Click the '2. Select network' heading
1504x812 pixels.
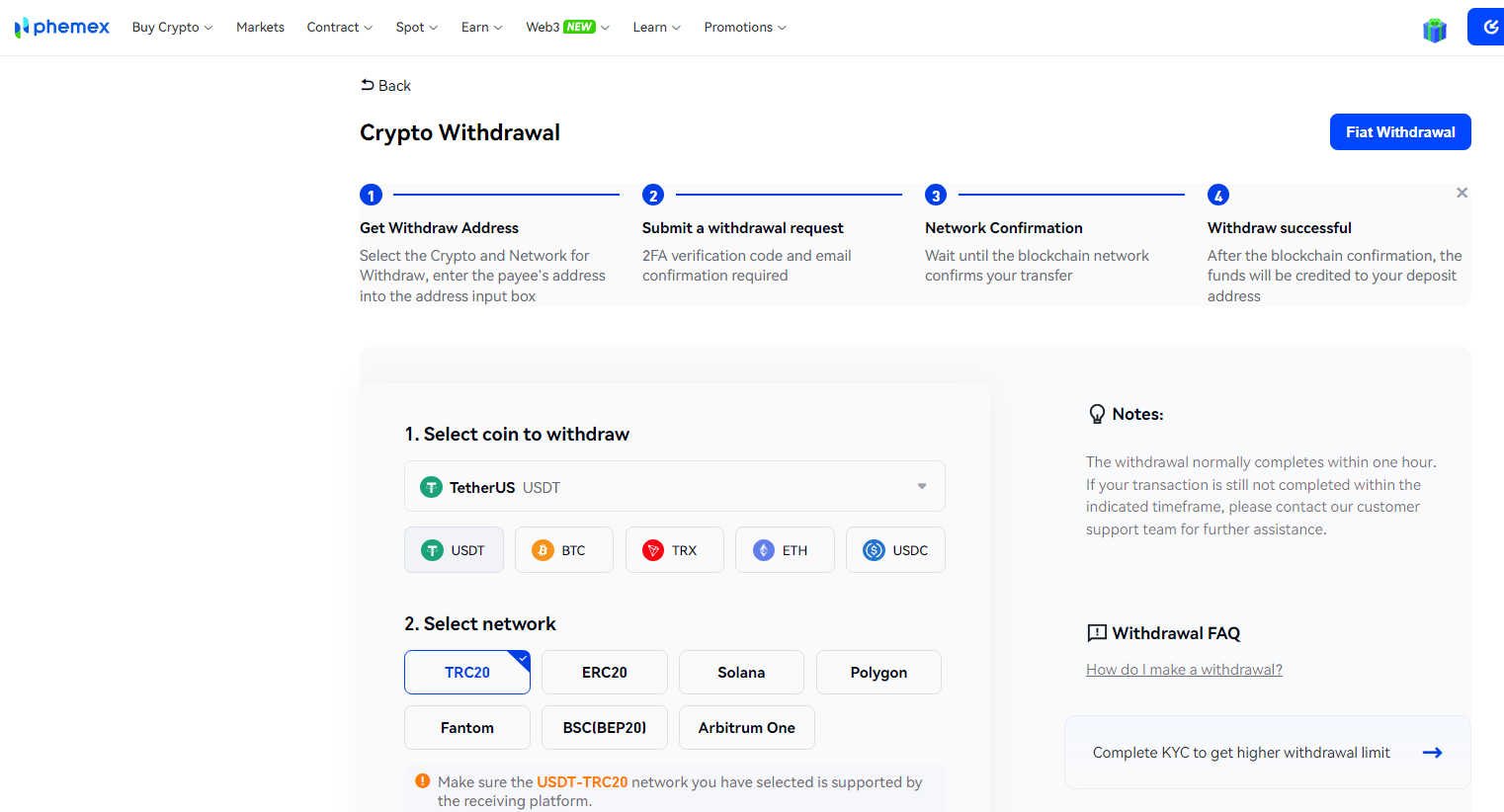point(480,623)
